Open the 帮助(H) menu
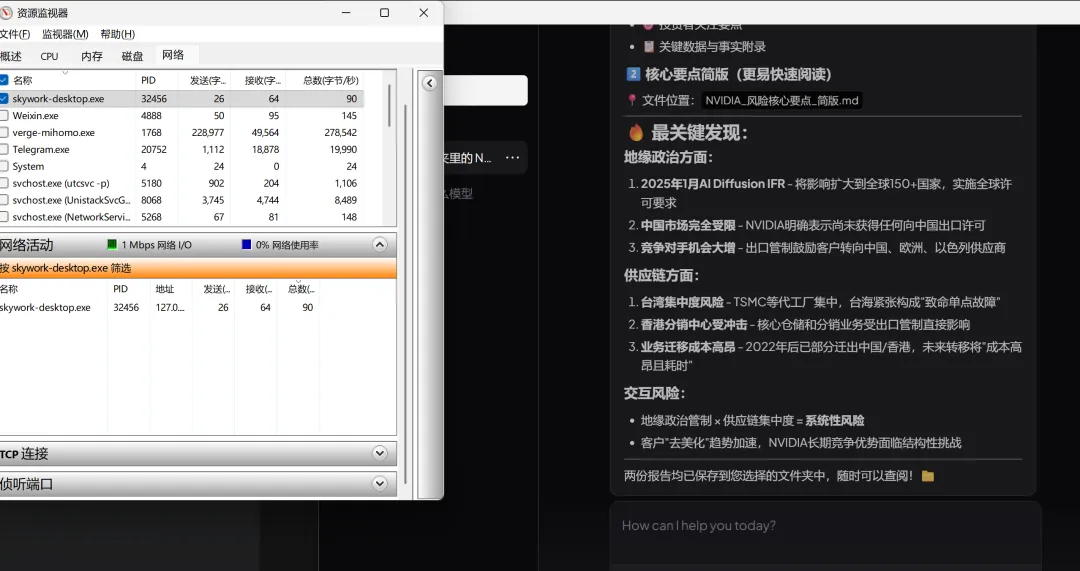The image size is (1080, 571). point(118,34)
